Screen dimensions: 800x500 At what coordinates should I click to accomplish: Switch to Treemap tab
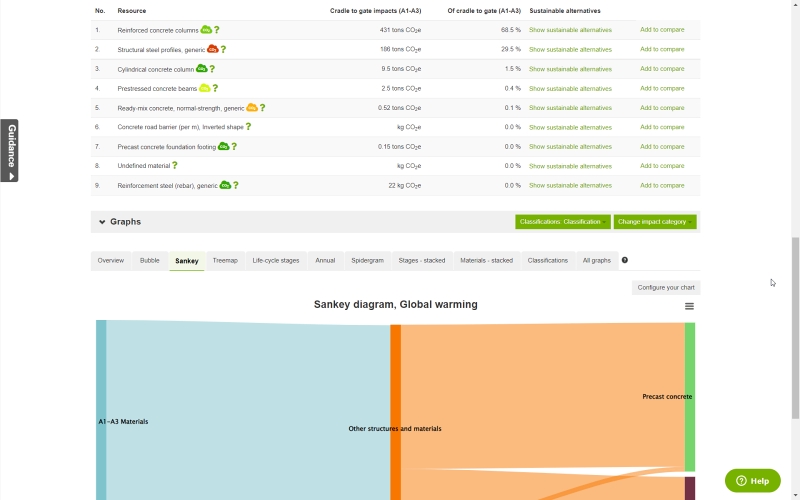pyautogui.click(x=225, y=261)
